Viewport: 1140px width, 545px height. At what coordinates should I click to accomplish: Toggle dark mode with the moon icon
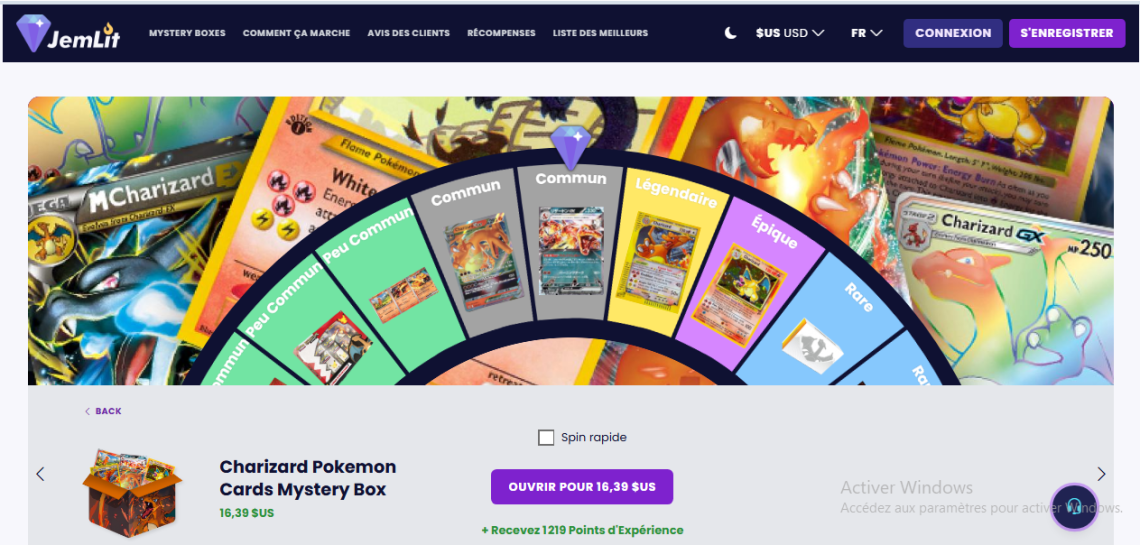coord(731,33)
